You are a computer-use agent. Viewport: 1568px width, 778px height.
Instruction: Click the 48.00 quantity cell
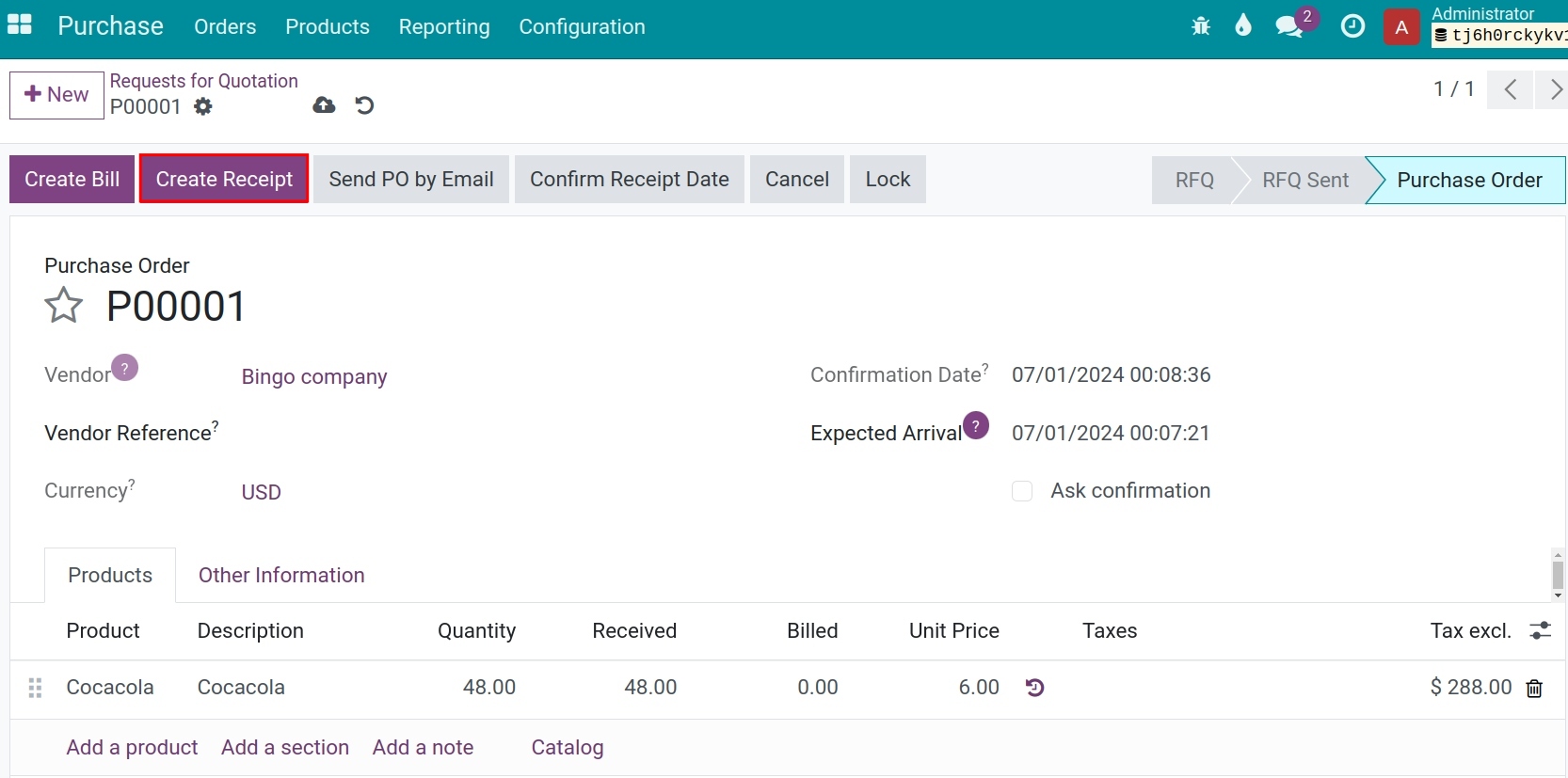click(489, 687)
